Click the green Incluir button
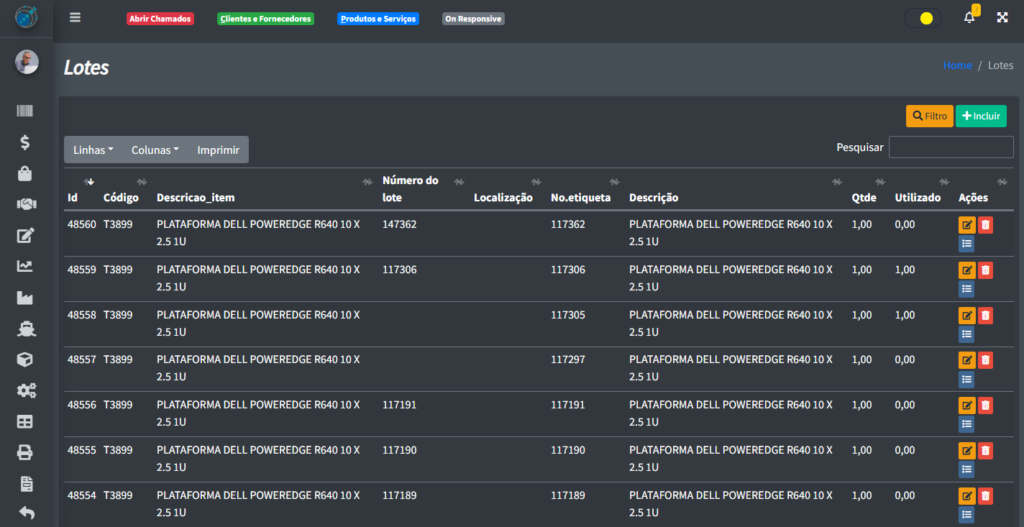The height and width of the screenshot is (527, 1024). [x=980, y=116]
